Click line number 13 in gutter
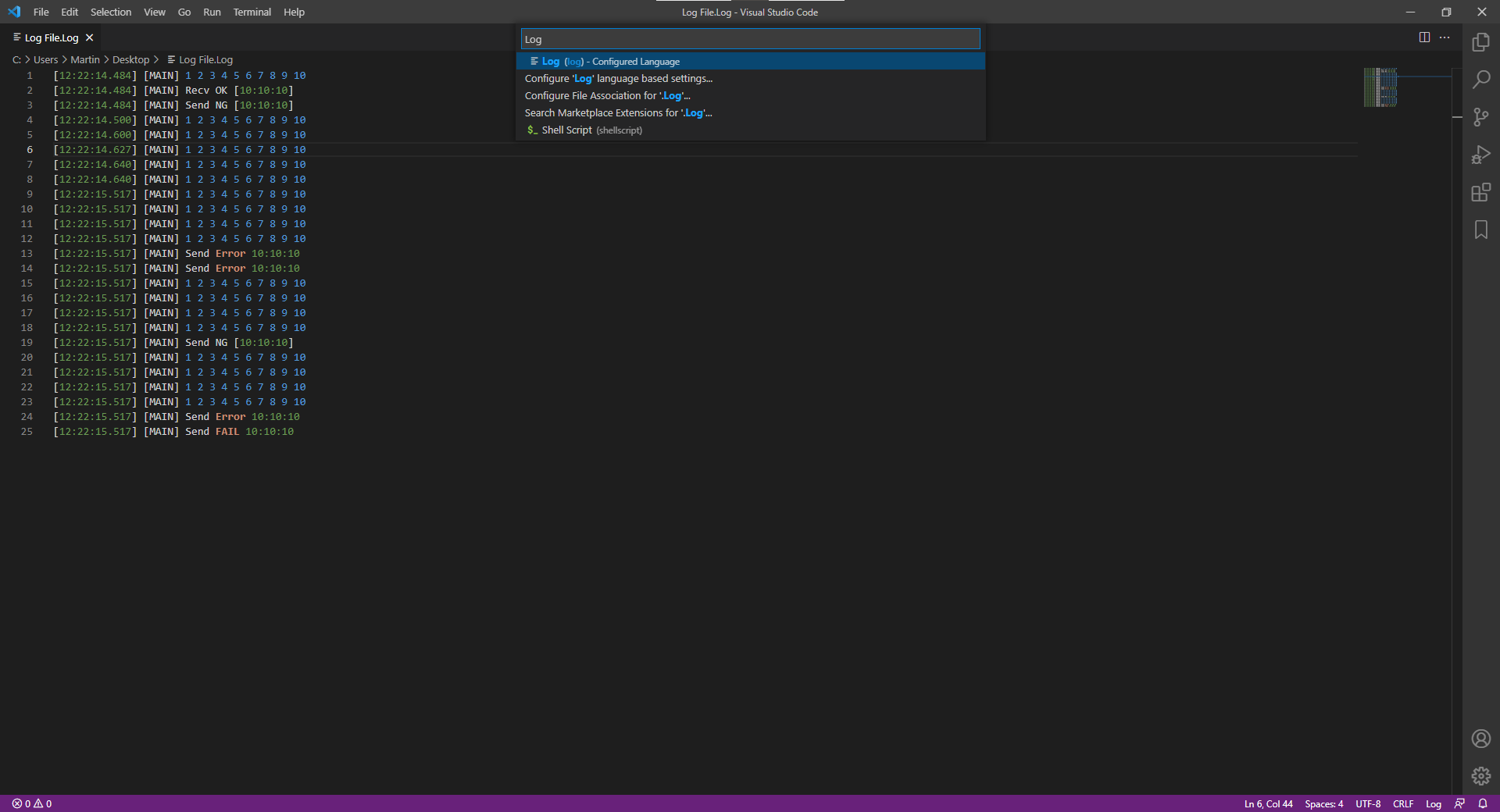This screenshot has width=1500, height=812. coord(27,253)
